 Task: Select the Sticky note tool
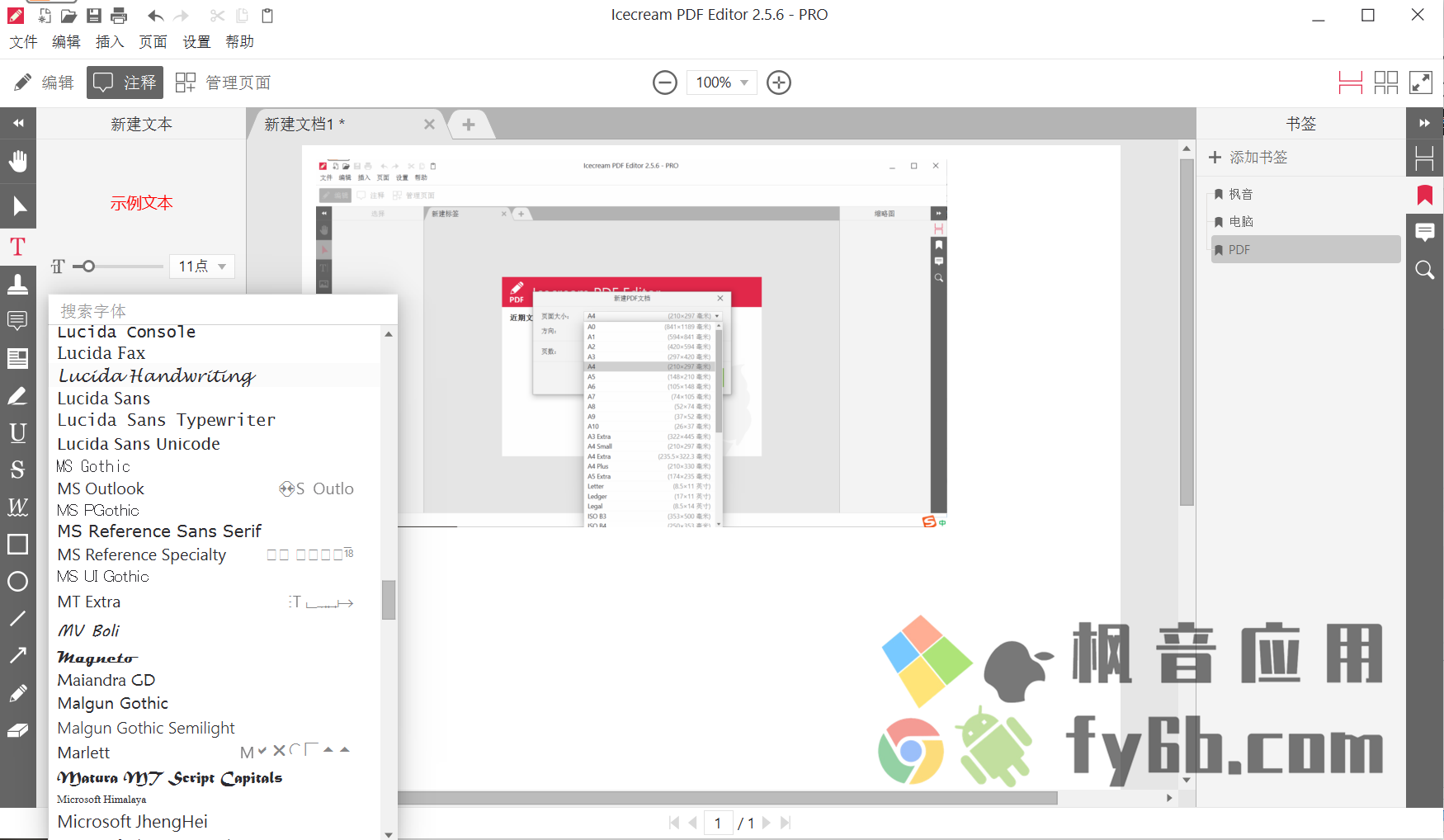coord(18,320)
